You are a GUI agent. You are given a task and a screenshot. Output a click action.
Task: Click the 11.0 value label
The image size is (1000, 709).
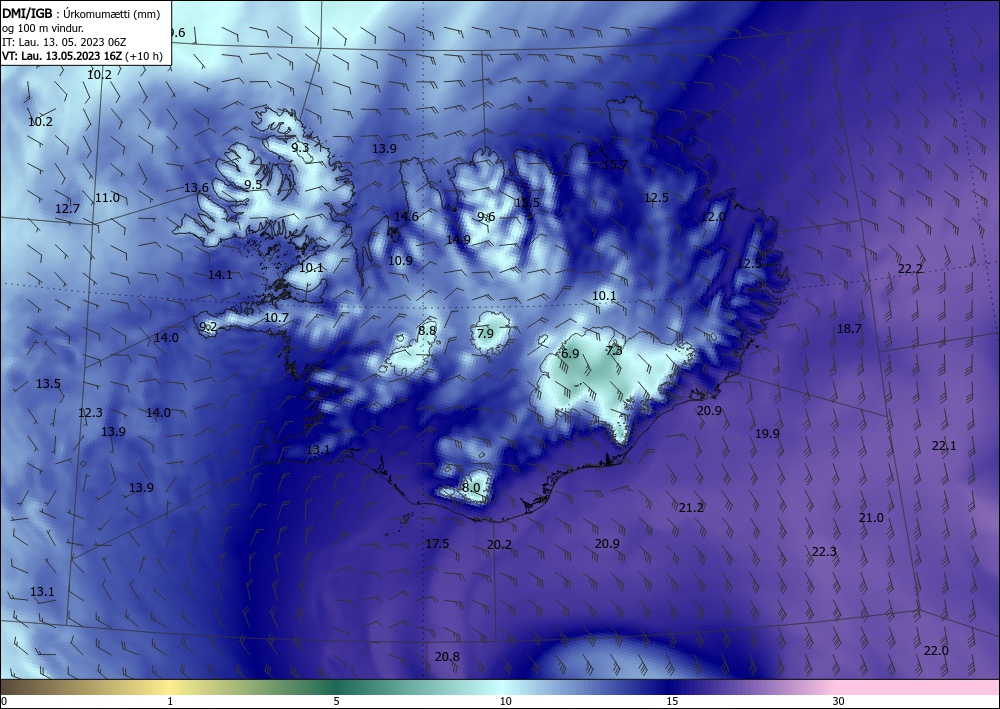point(107,198)
